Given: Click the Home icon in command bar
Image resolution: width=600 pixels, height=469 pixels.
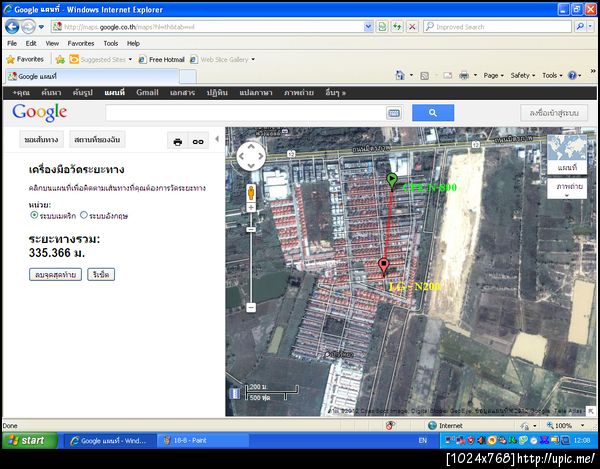Looking at the screenshot, I should pos(400,75).
